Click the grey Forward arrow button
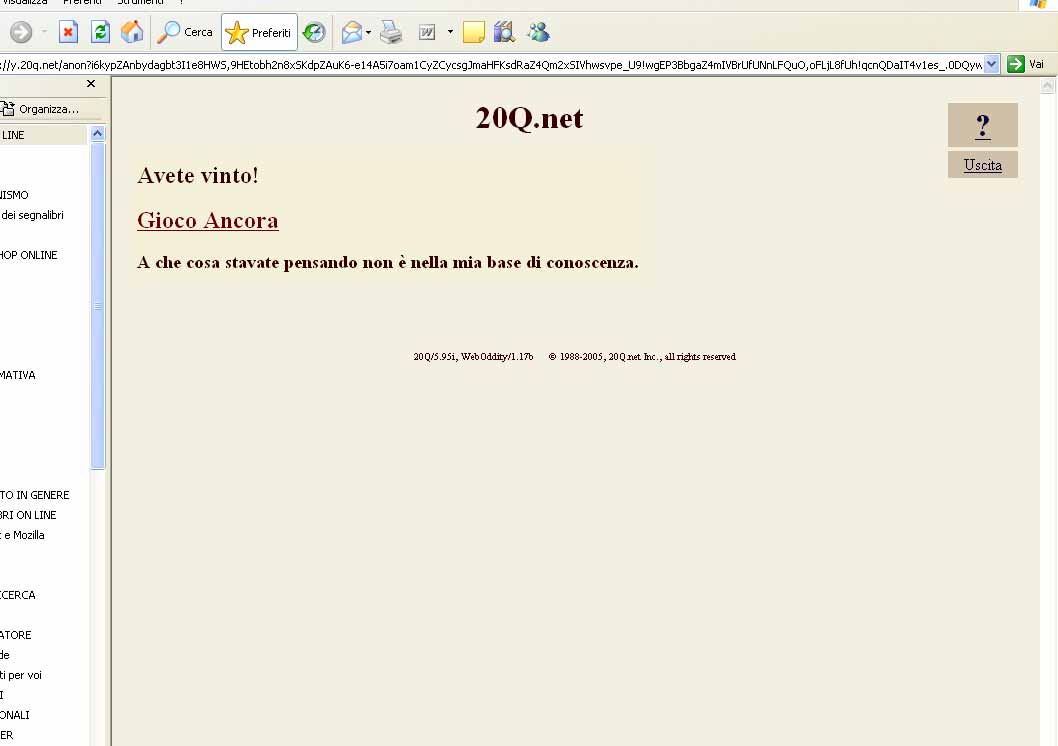 [21, 32]
